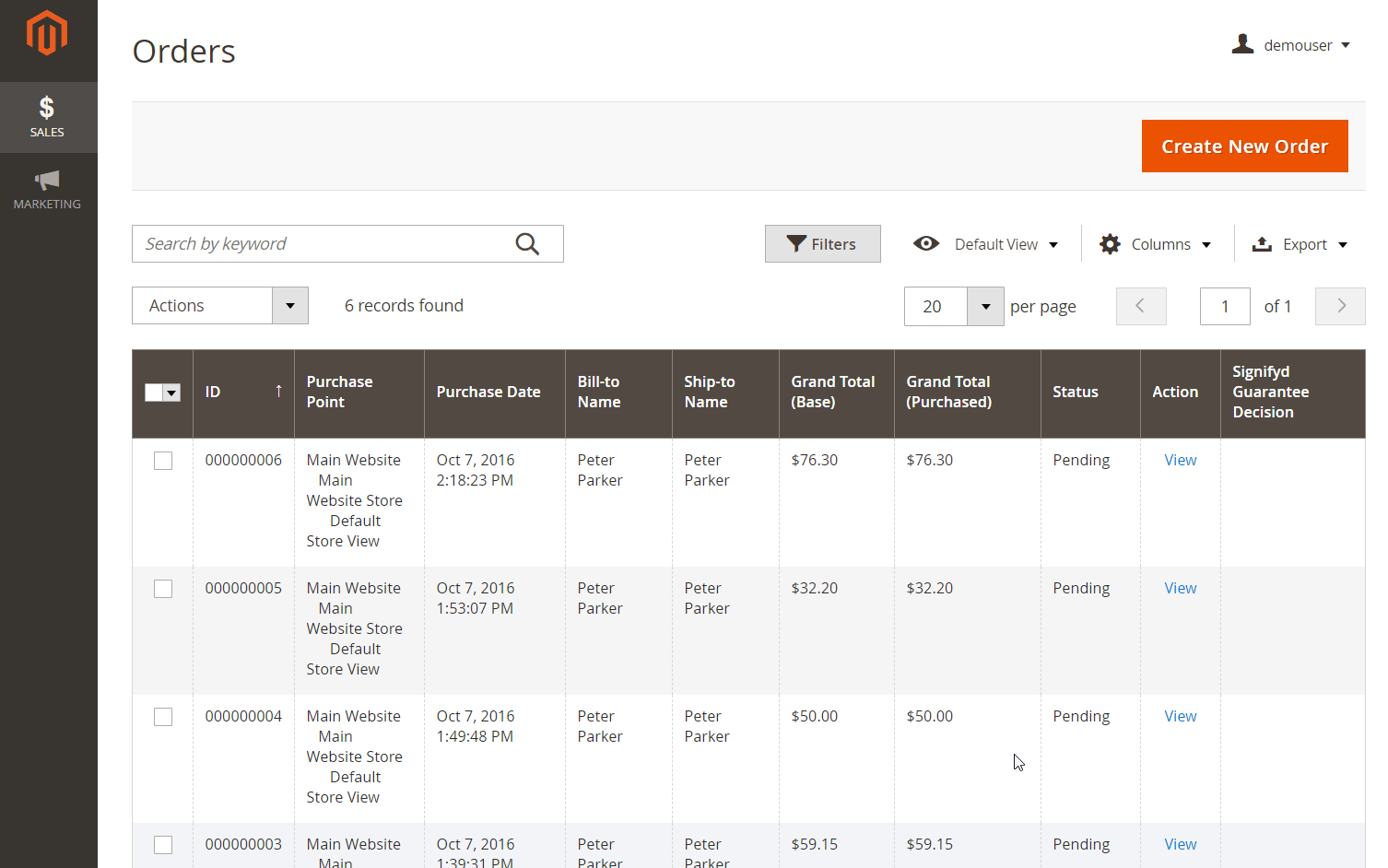This screenshot has height=868, width=1388.
Task: Select checkbox for order 000000006
Action: click(x=163, y=461)
